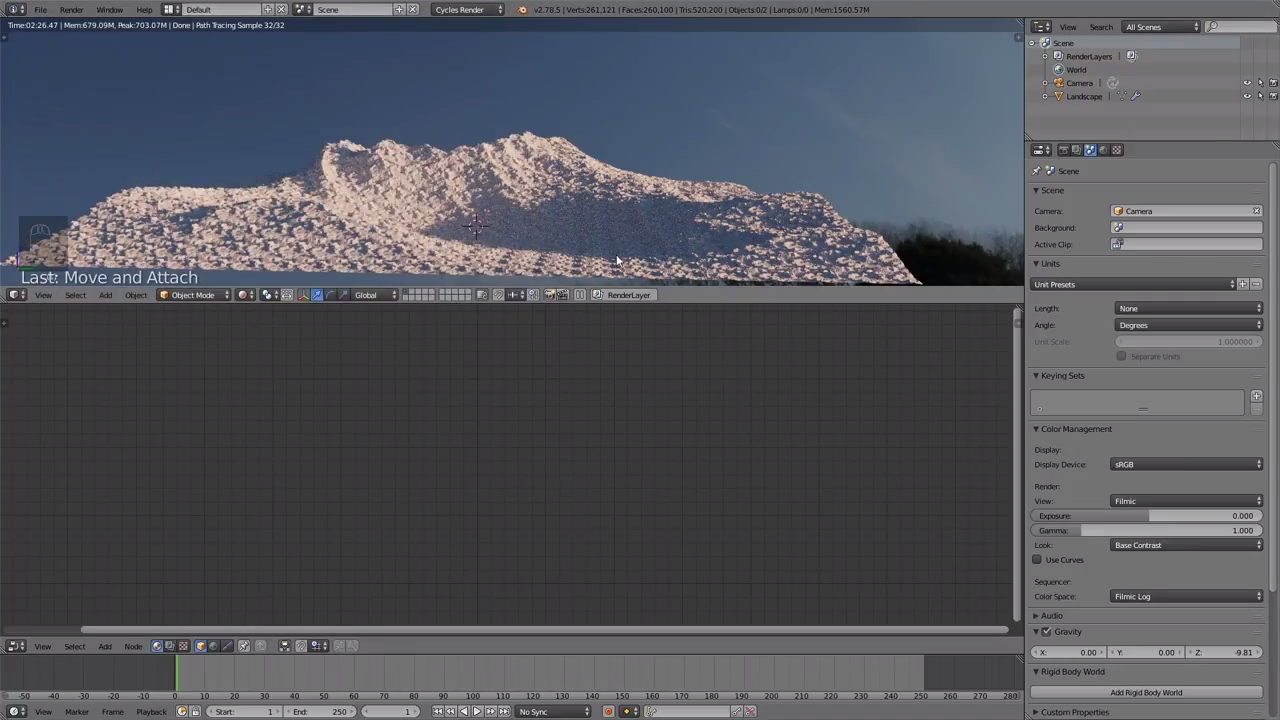Toggle the auto keyframe record button

coord(608,712)
